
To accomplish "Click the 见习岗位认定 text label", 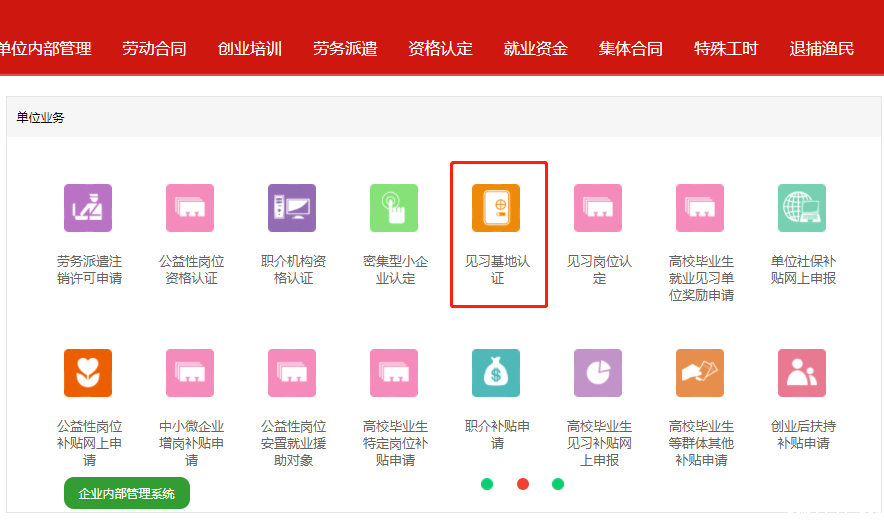I will 599,270.
